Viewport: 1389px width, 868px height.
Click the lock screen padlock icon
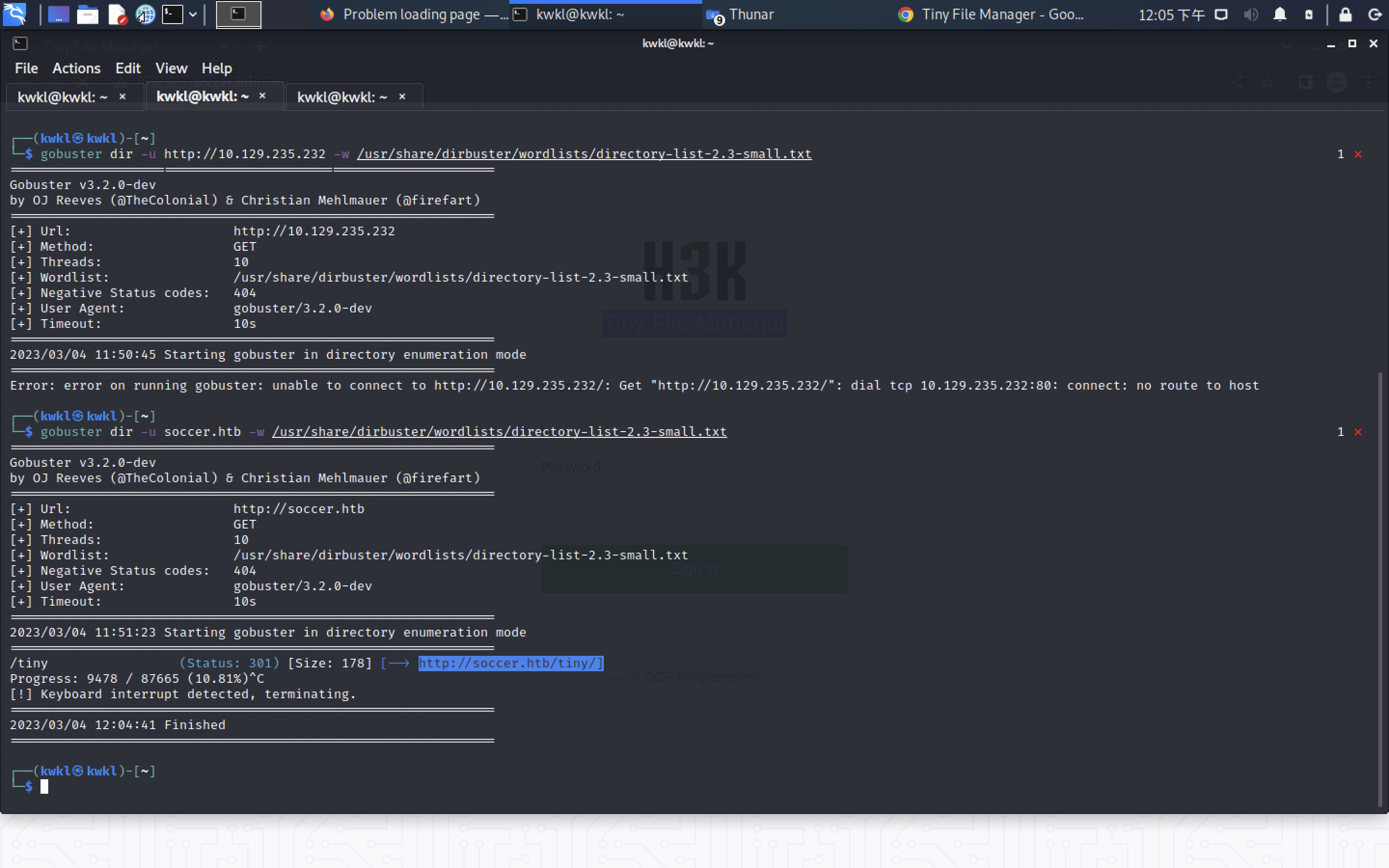pos(1345,14)
